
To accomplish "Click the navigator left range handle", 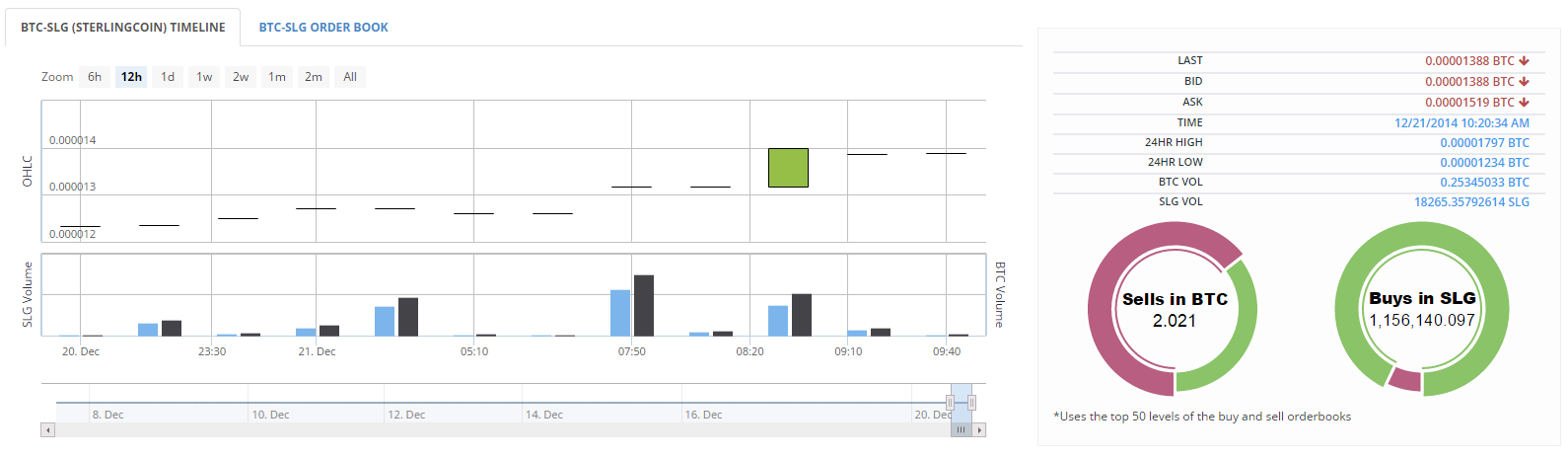I will click(951, 403).
